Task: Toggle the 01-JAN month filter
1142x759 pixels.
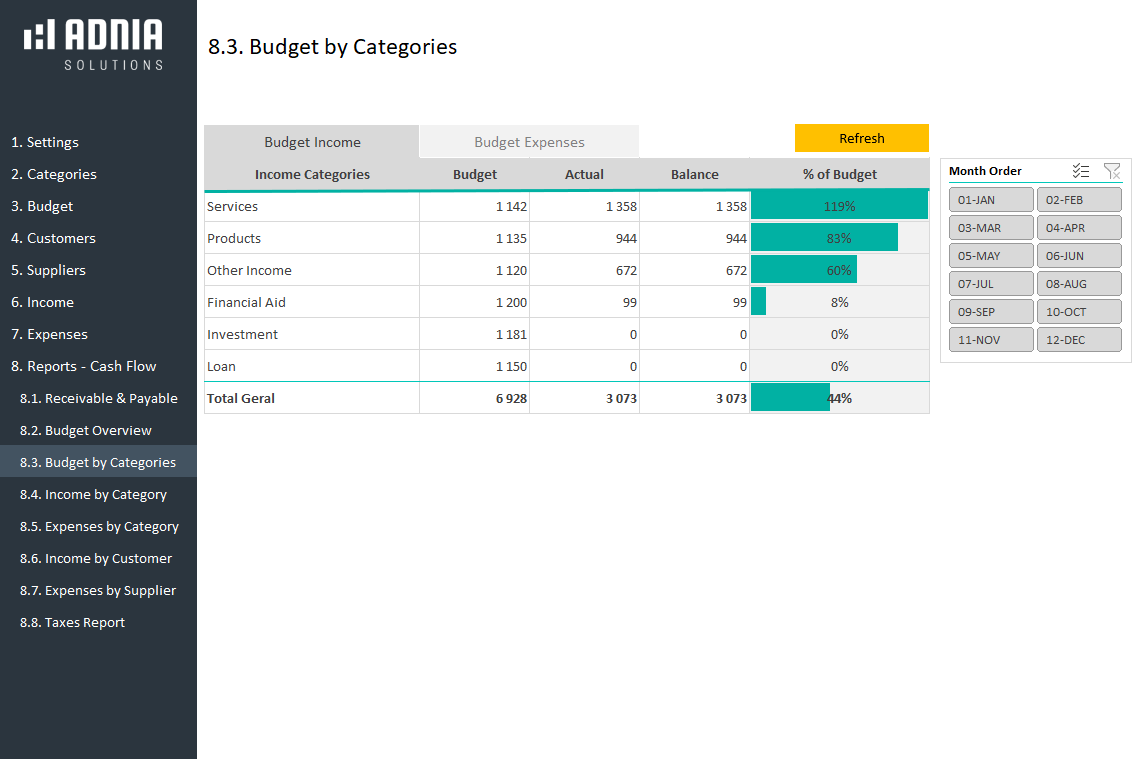Action: (x=990, y=200)
